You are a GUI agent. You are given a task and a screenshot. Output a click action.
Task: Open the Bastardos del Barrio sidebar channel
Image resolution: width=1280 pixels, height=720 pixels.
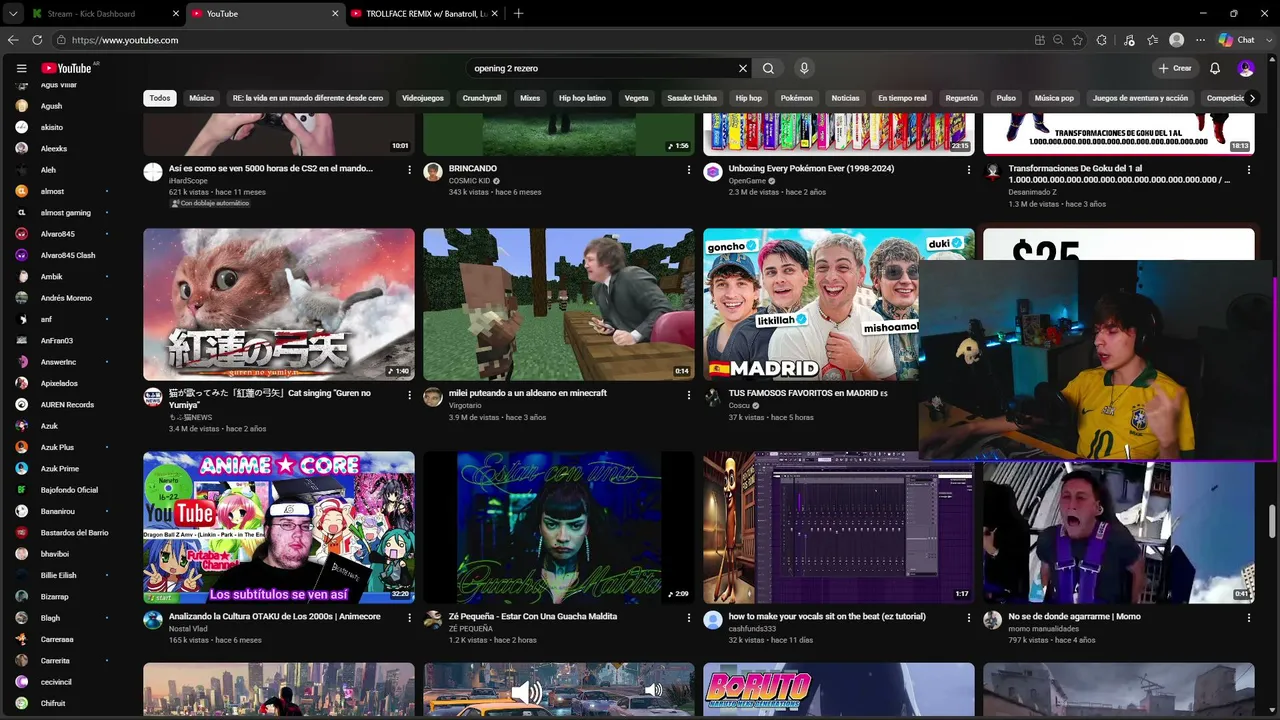click(74, 533)
